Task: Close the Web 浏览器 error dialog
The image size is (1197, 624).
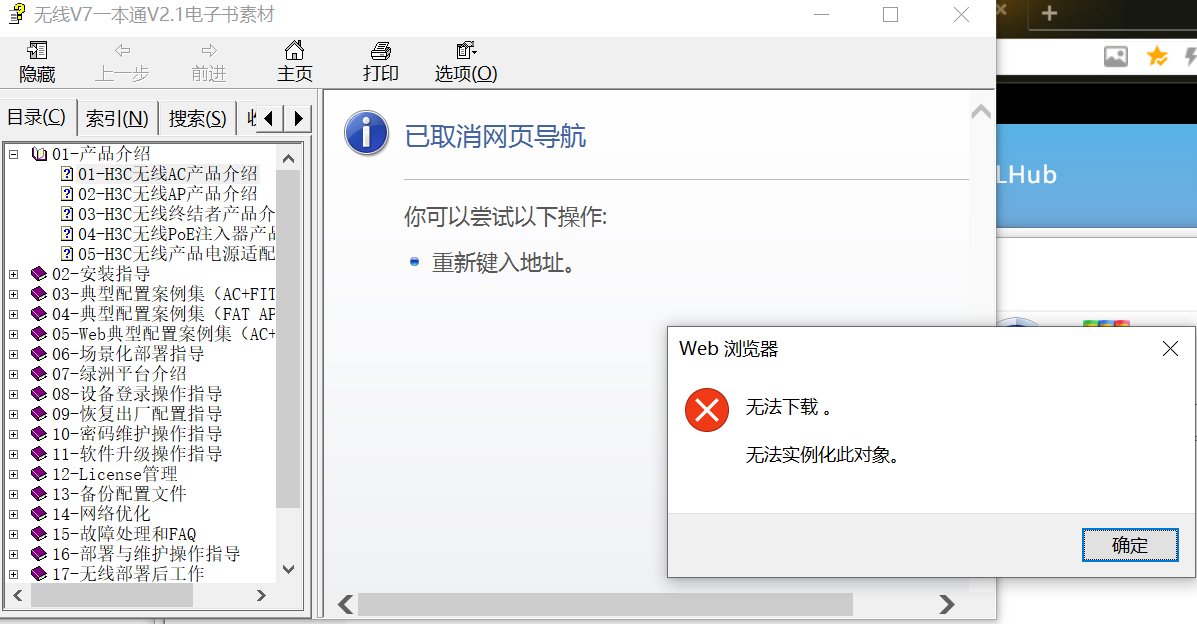Action: pyautogui.click(x=1170, y=349)
